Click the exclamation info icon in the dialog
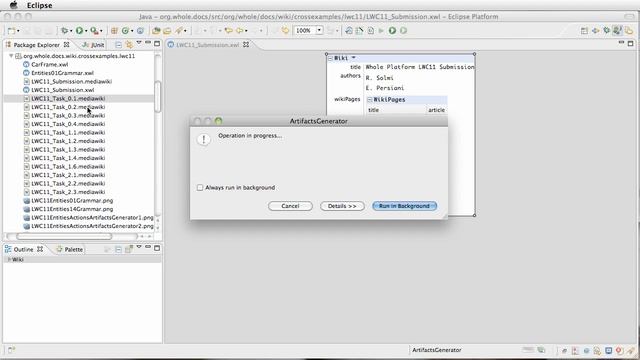640x360 pixels. [203, 140]
